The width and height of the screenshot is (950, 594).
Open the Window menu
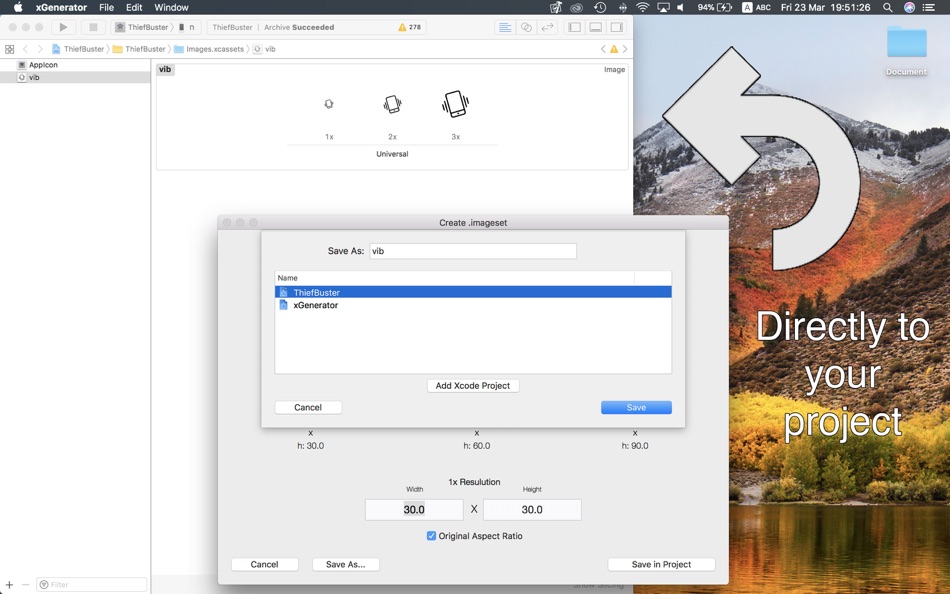pyautogui.click(x=171, y=7)
